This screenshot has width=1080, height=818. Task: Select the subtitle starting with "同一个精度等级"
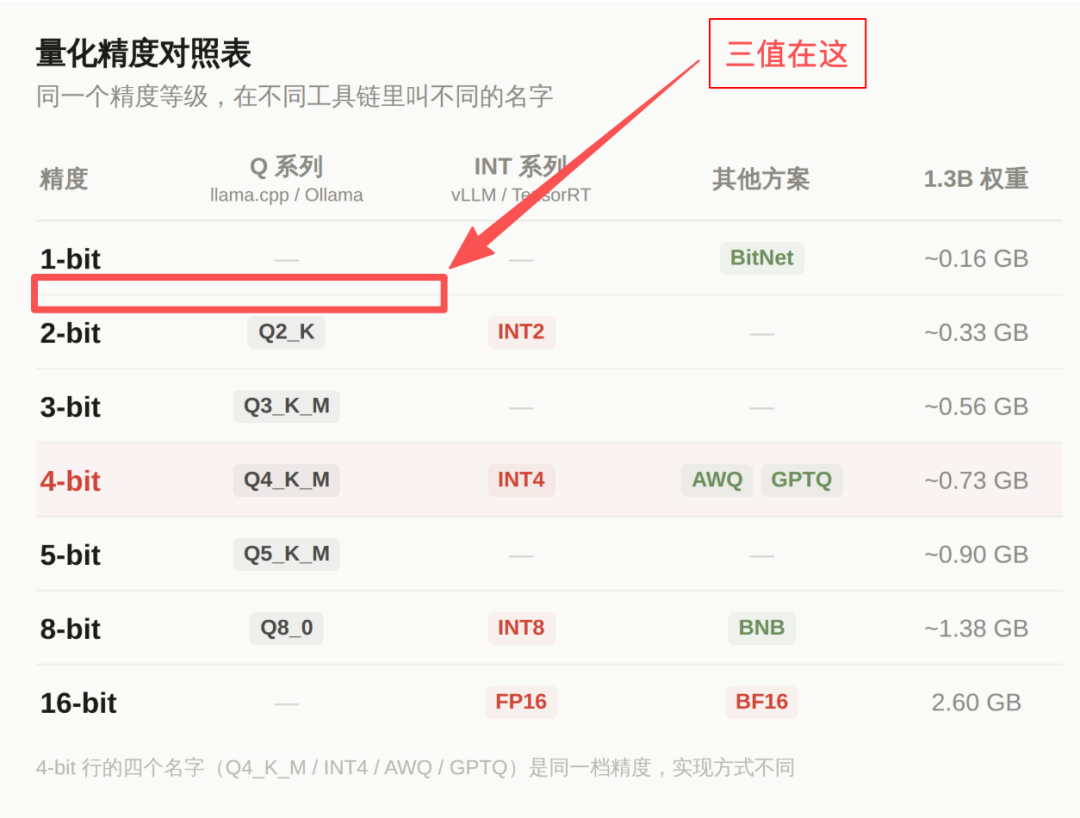coord(294,96)
